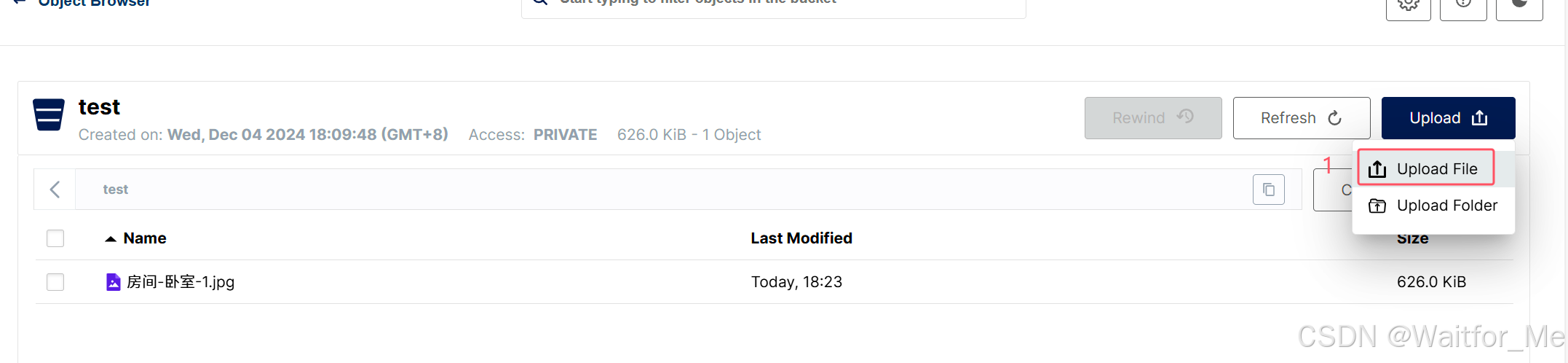Choose Upload Folder from the menu
This screenshot has width=1568, height=363.
pos(1433,206)
